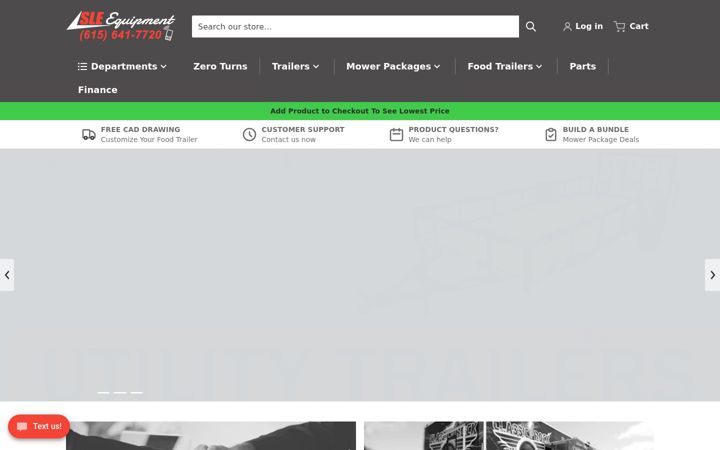Click the Contact us now link

(288, 140)
